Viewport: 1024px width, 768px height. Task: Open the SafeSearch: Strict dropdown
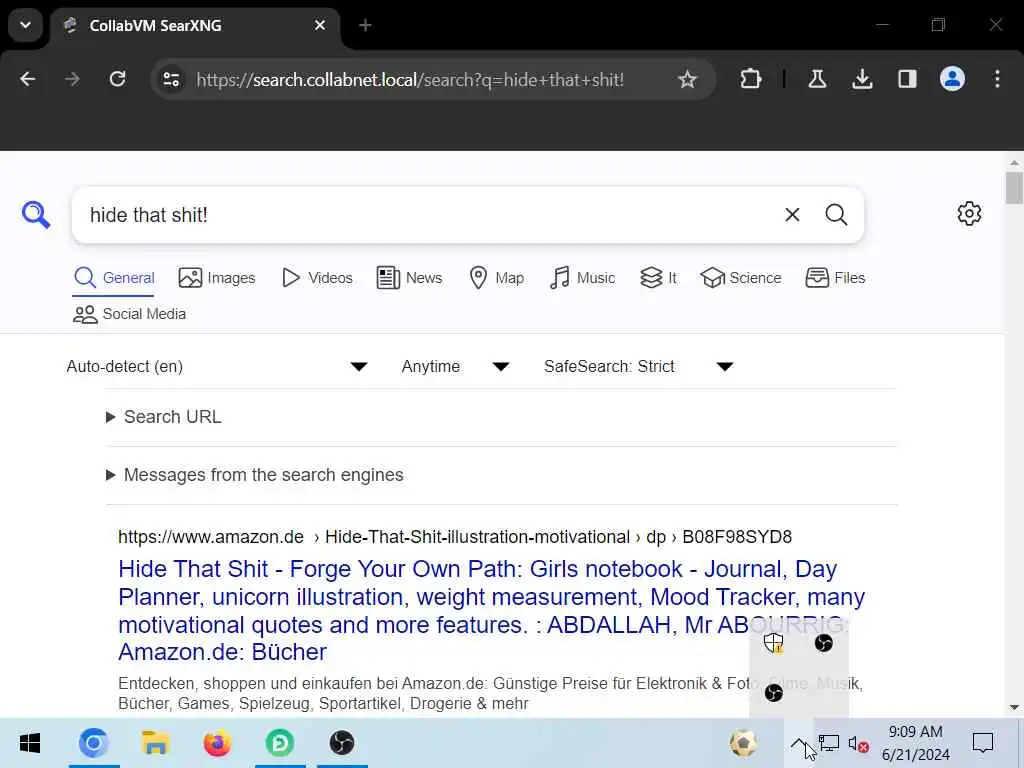click(x=639, y=366)
